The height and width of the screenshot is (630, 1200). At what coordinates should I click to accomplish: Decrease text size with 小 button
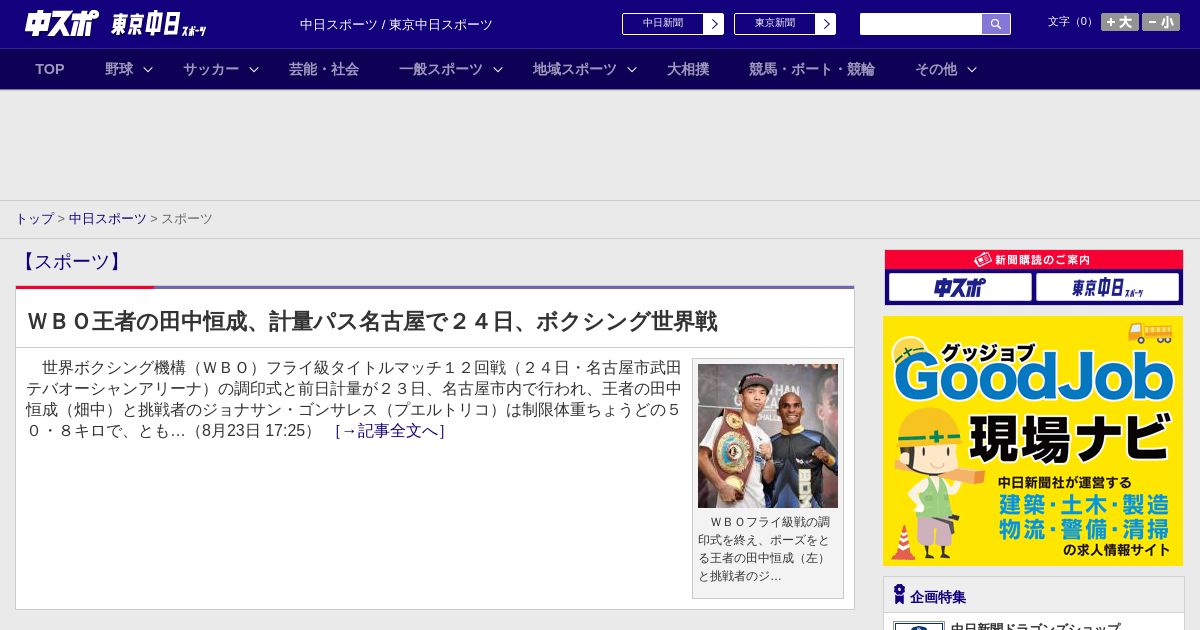click(x=1160, y=22)
